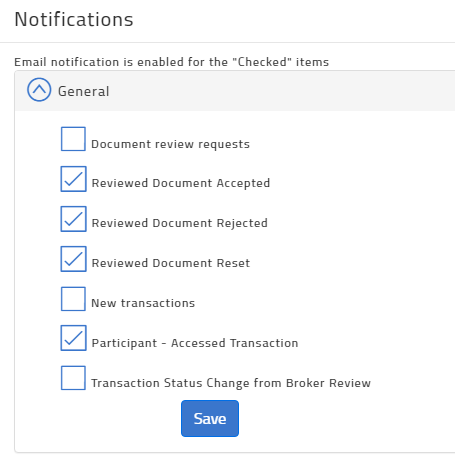Click the 'Reviewed Document Rejected' label text

[x=180, y=223]
